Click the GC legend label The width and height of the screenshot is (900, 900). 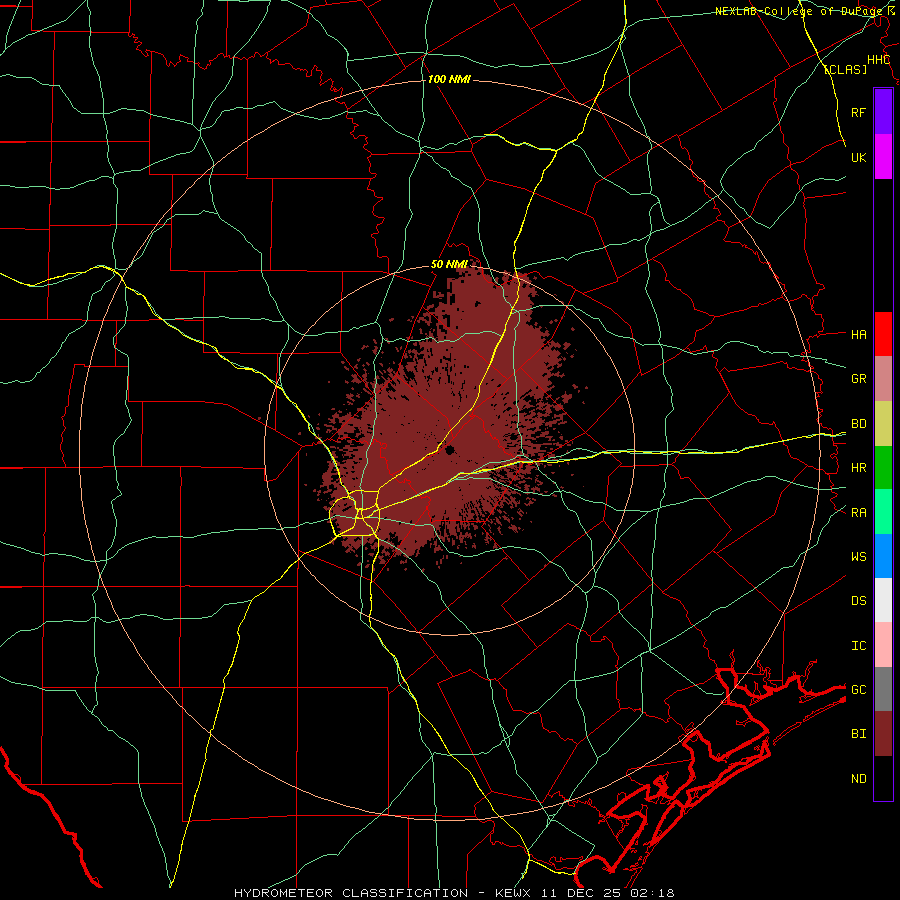point(858,690)
